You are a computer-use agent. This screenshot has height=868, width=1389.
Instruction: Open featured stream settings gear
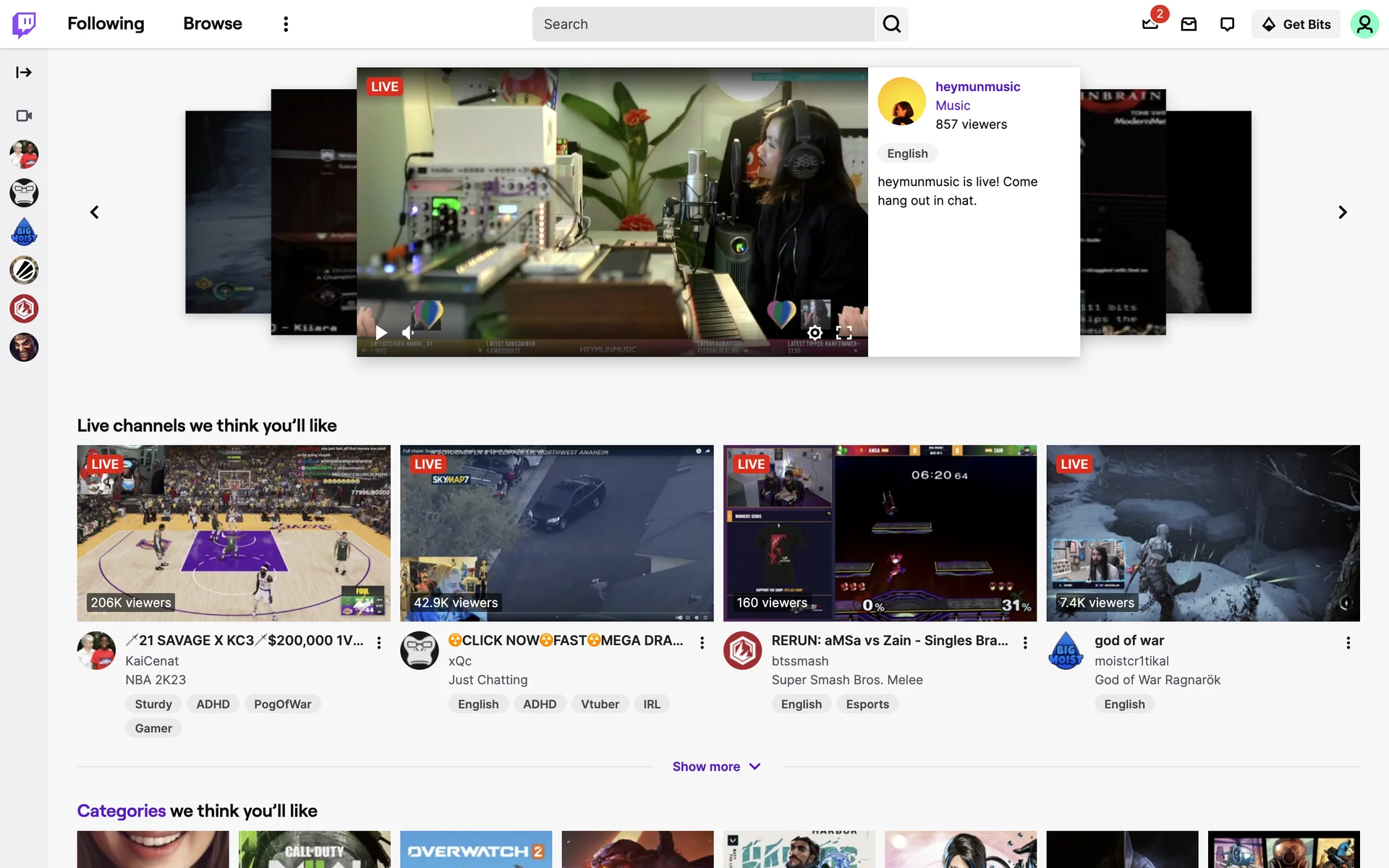click(x=815, y=333)
